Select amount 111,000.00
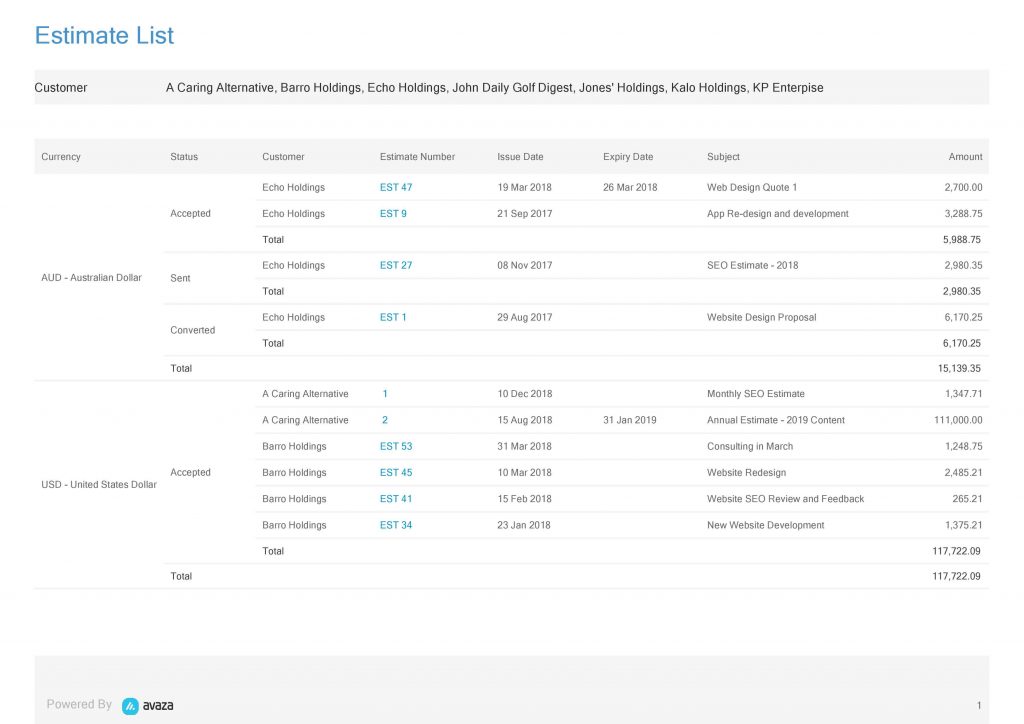Image resolution: width=1024 pixels, height=724 pixels. (x=958, y=420)
